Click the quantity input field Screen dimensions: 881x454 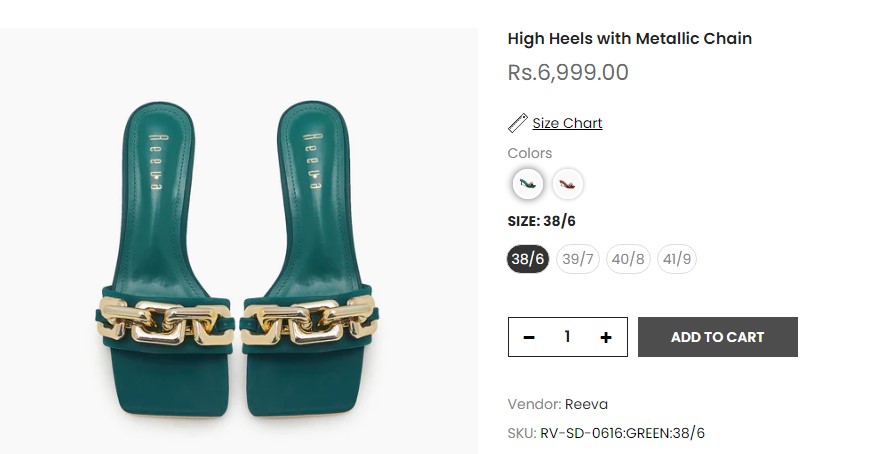click(567, 337)
